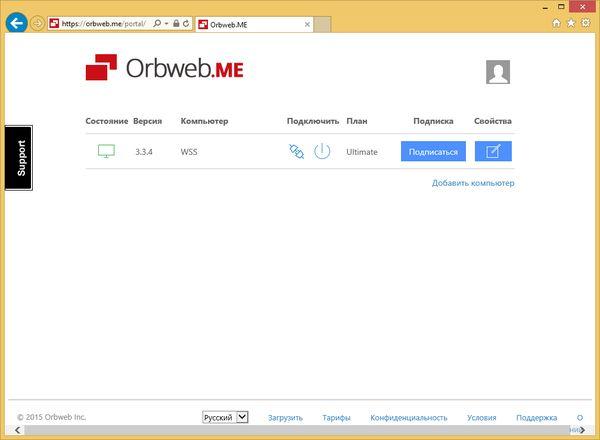
Task: Open the Русский language dropdown
Action: [x=225, y=417]
